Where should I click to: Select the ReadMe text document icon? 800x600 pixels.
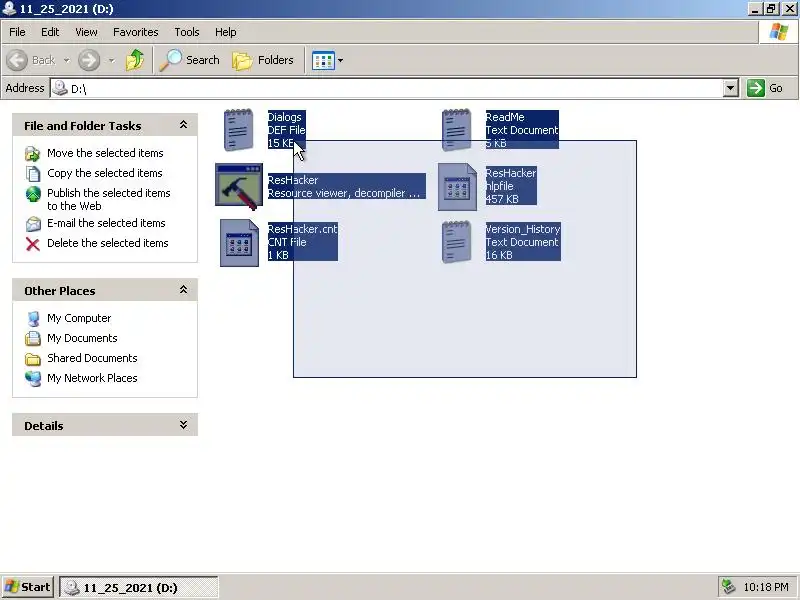click(456, 130)
